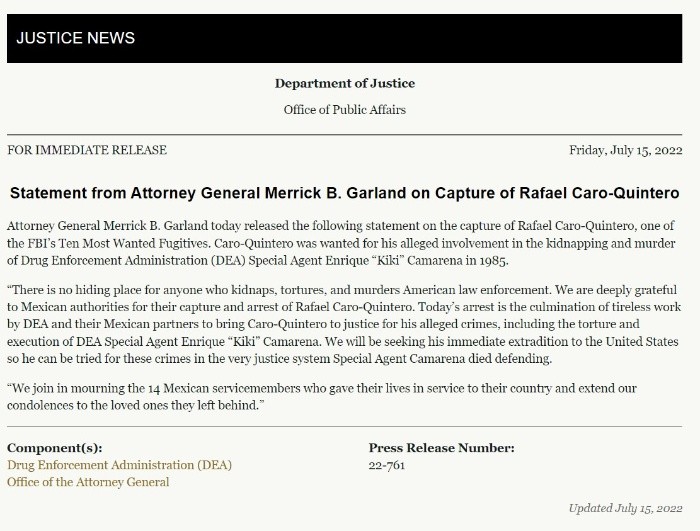Viewport: 700px width, 531px height.
Task: Click the Updated July 15, 2022 note
Action: (x=625, y=508)
